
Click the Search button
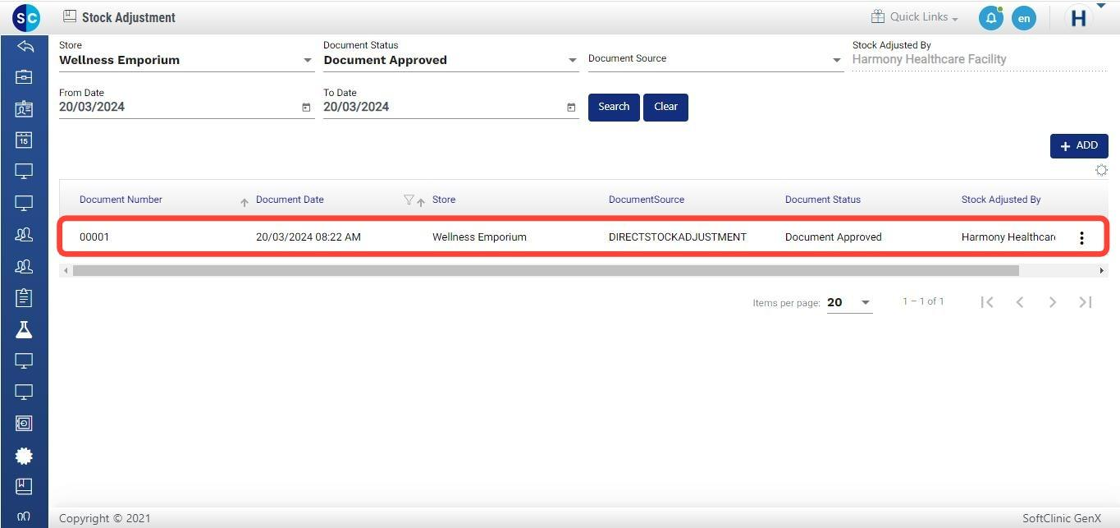613,107
